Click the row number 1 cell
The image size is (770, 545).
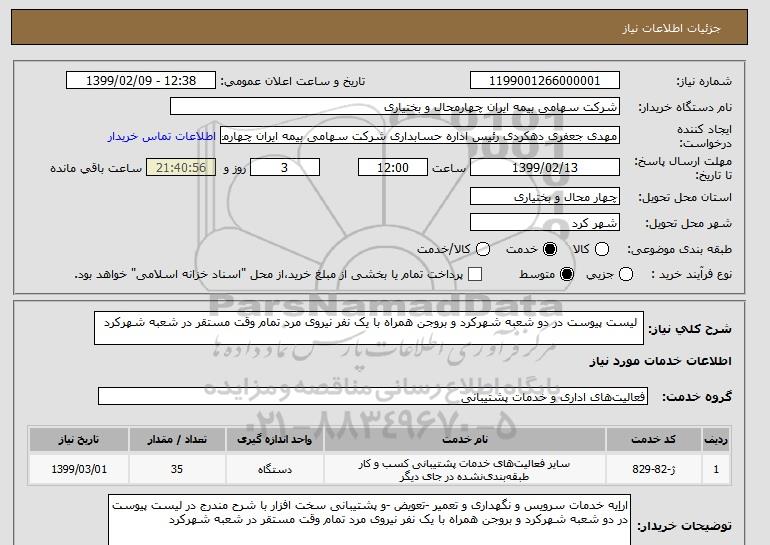(716, 469)
